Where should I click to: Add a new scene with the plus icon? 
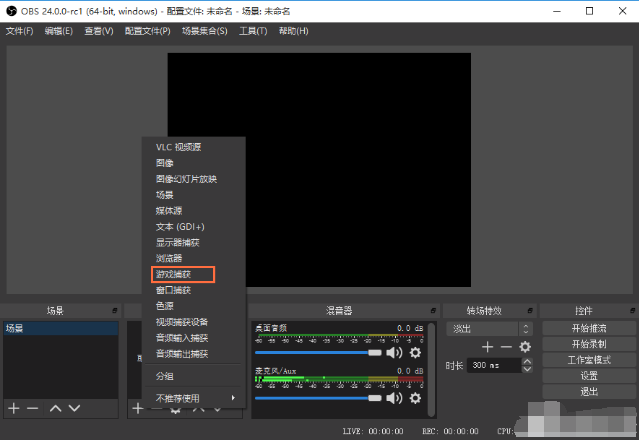tap(14, 408)
